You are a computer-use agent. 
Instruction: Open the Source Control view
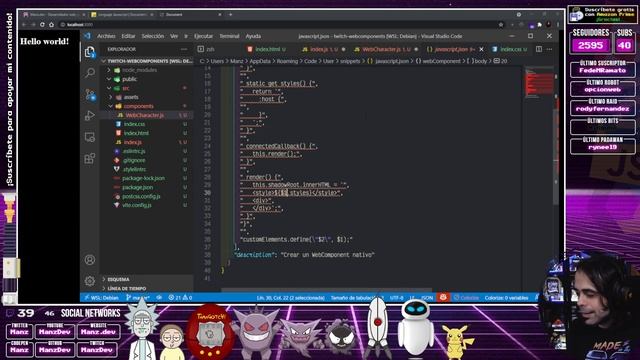[x=90, y=95]
